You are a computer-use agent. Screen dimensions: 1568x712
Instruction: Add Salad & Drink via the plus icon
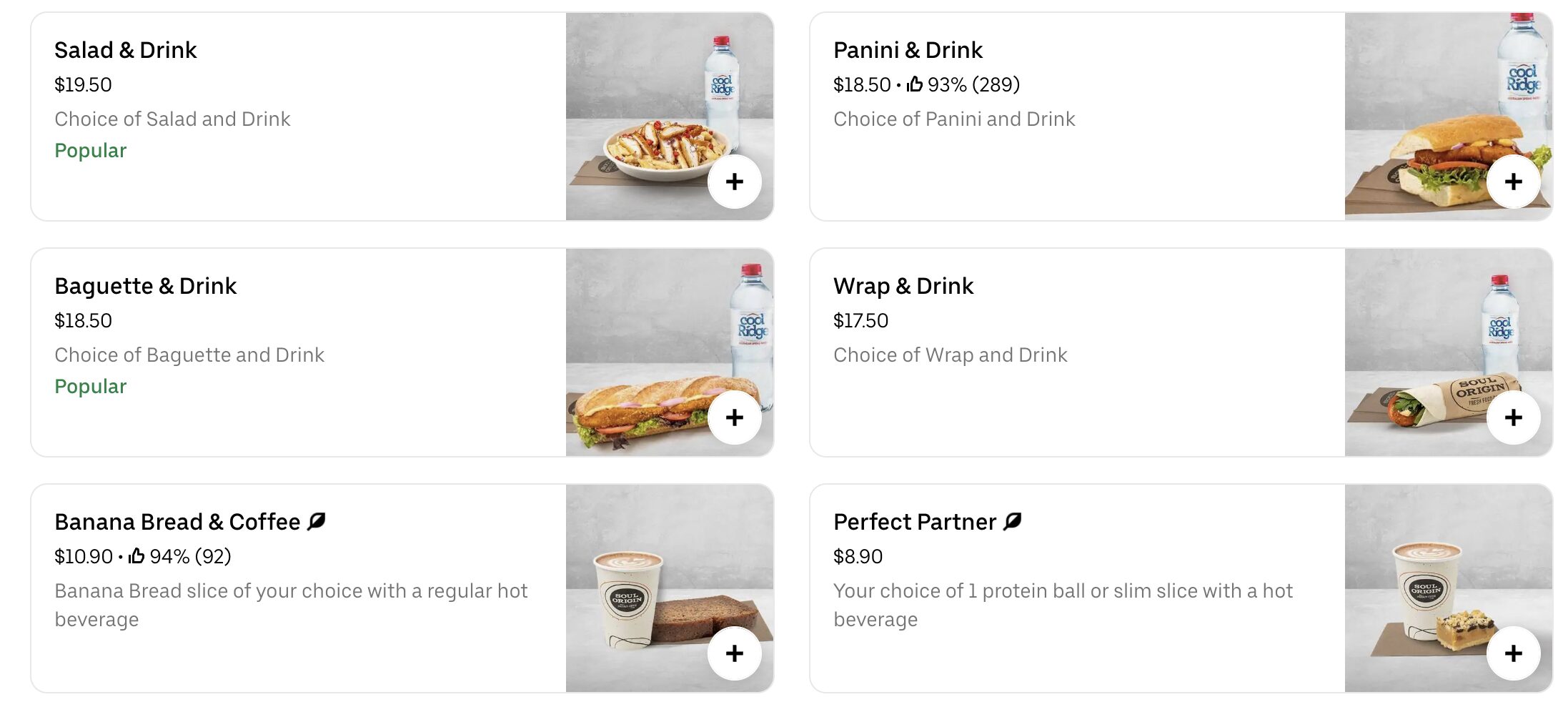click(735, 182)
